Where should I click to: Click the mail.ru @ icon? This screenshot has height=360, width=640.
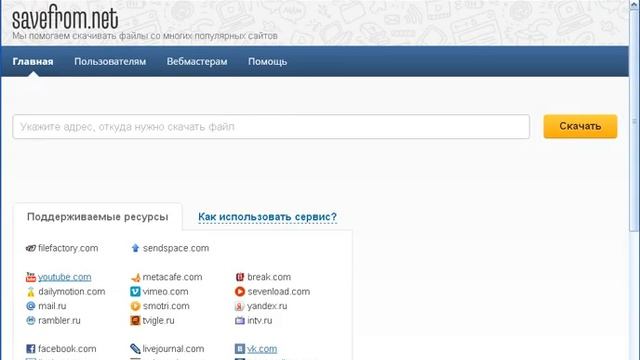click(x=31, y=306)
